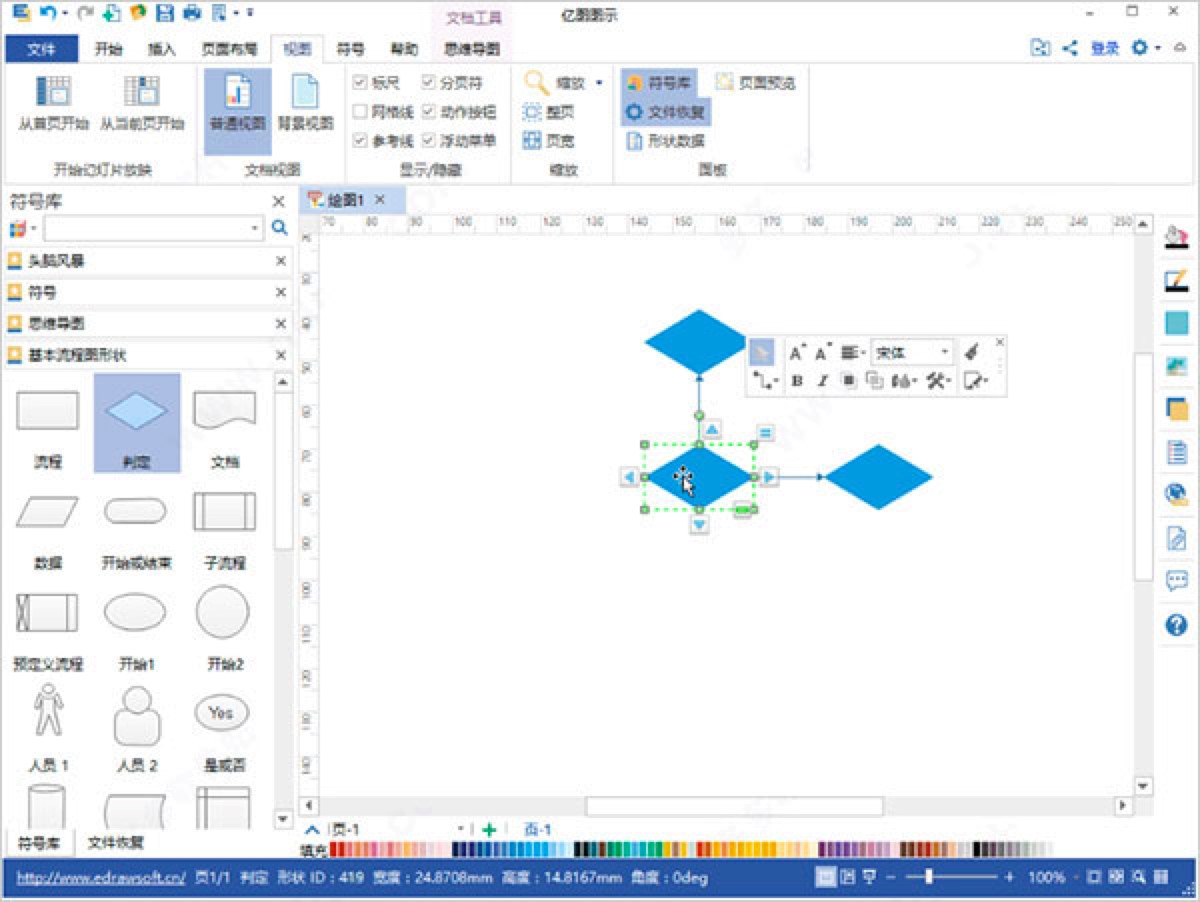Open the edrawsoft.cn link in status bar

pos(101,877)
